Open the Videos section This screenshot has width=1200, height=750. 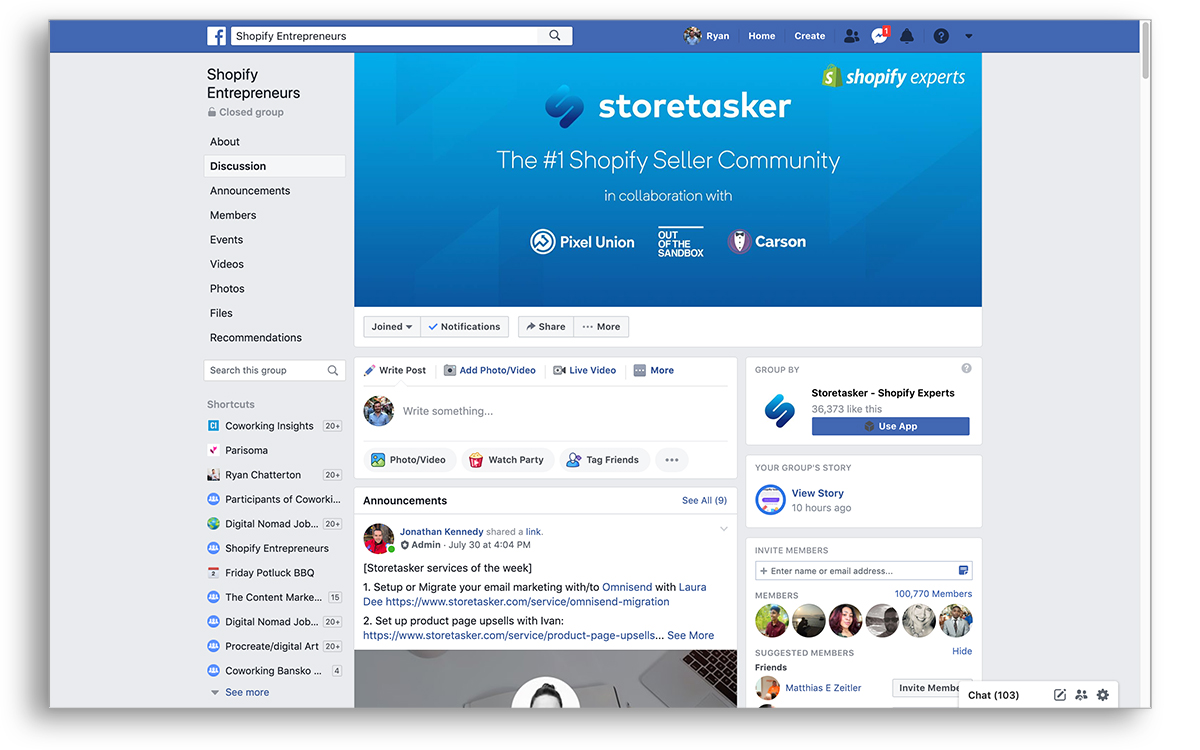coord(227,264)
